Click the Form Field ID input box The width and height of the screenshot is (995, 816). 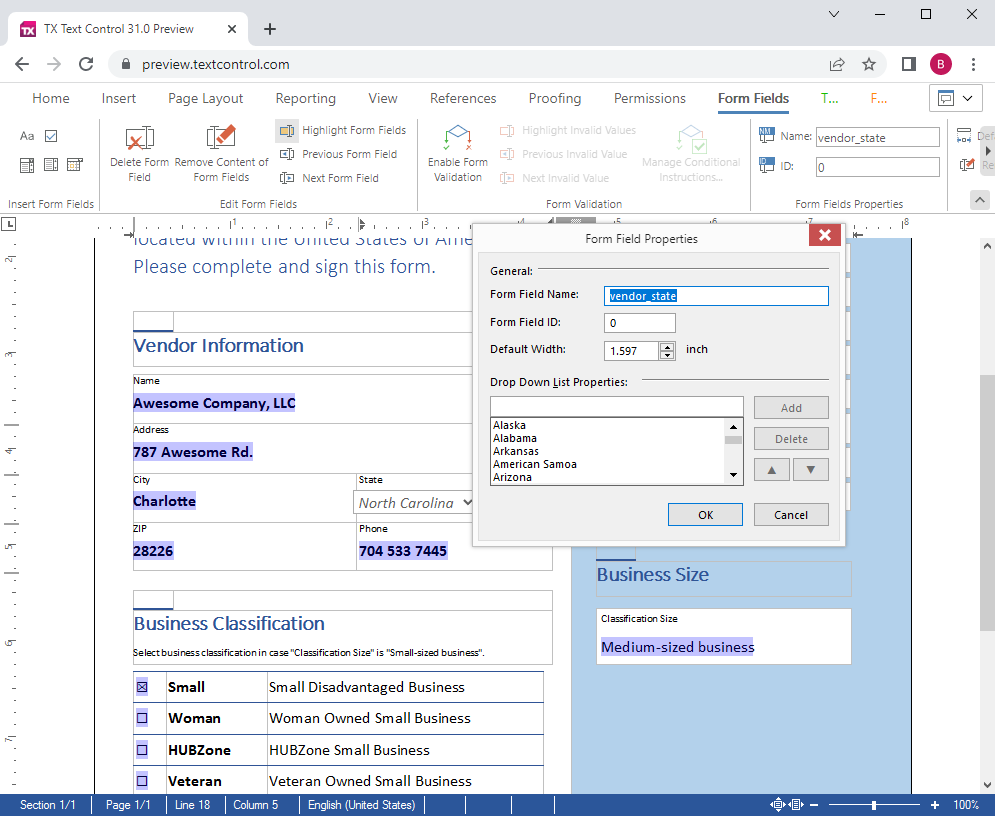639,323
